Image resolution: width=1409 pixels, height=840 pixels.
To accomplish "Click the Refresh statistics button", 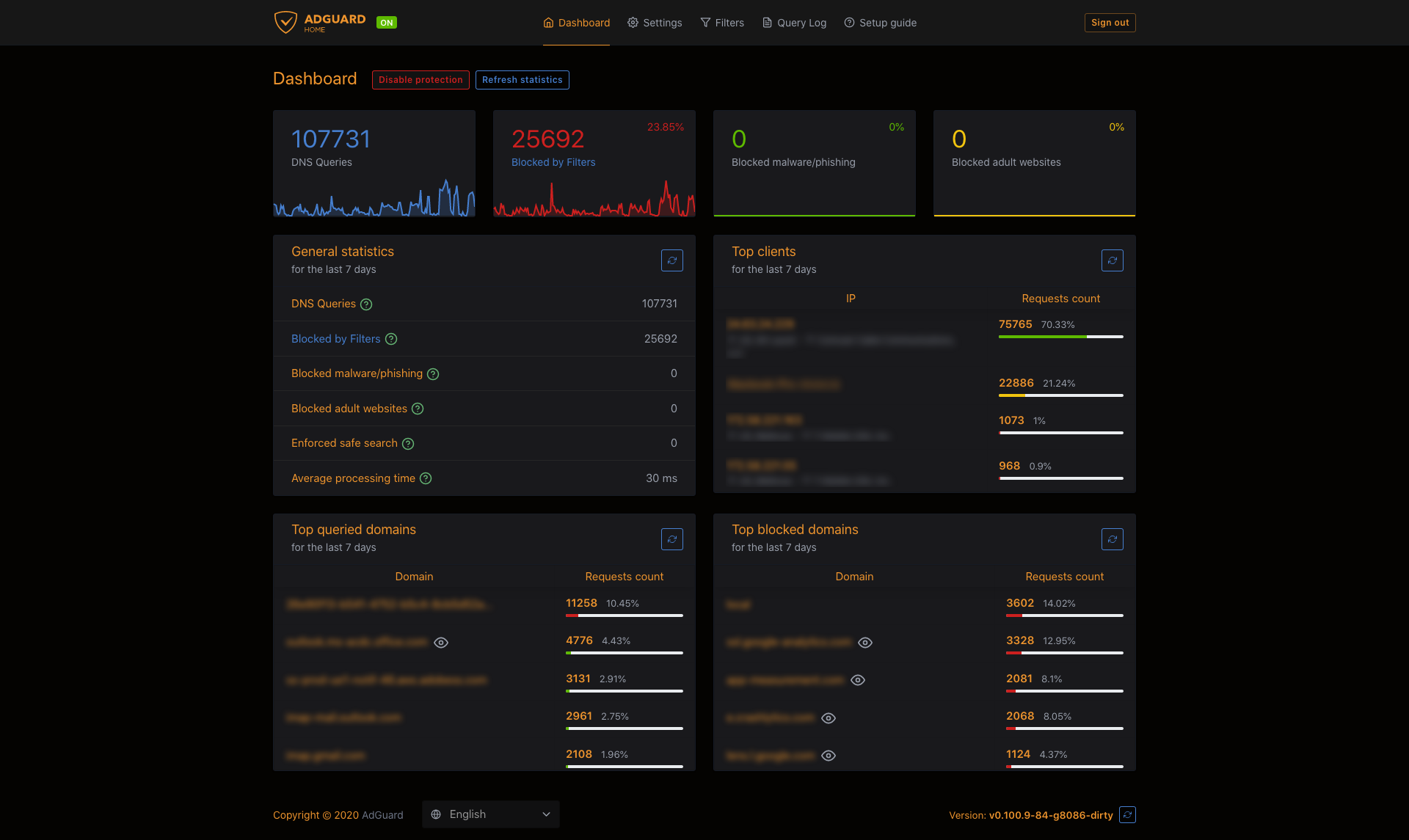I will pyautogui.click(x=522, y=80).
